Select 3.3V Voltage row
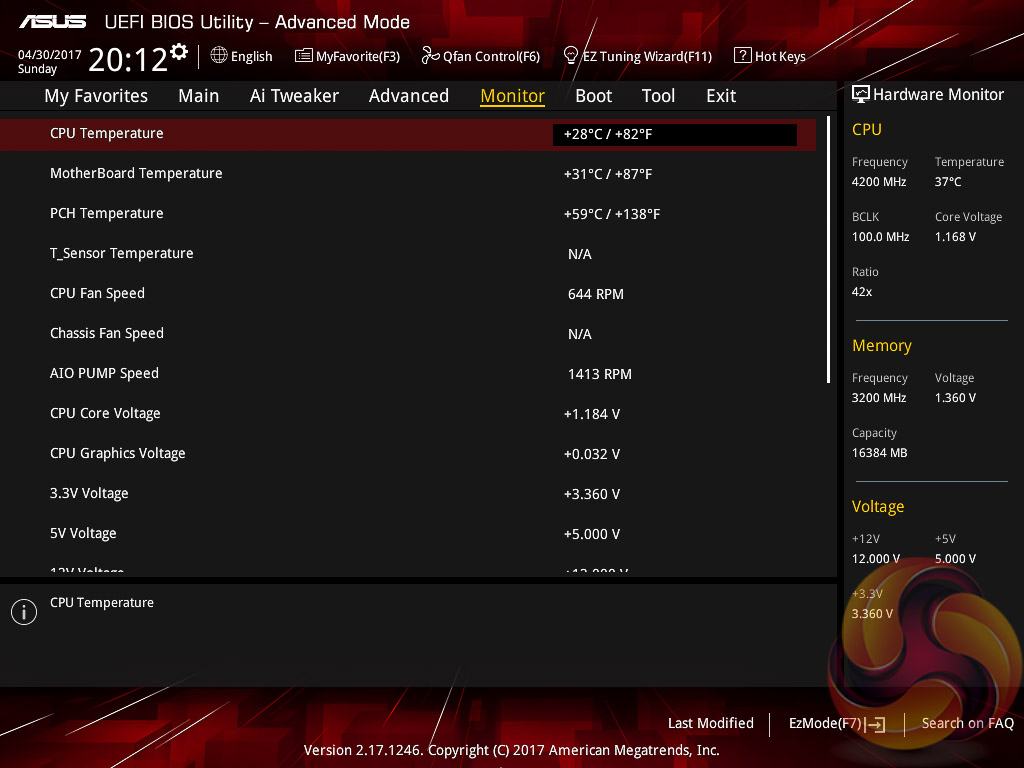 (408, 494)
